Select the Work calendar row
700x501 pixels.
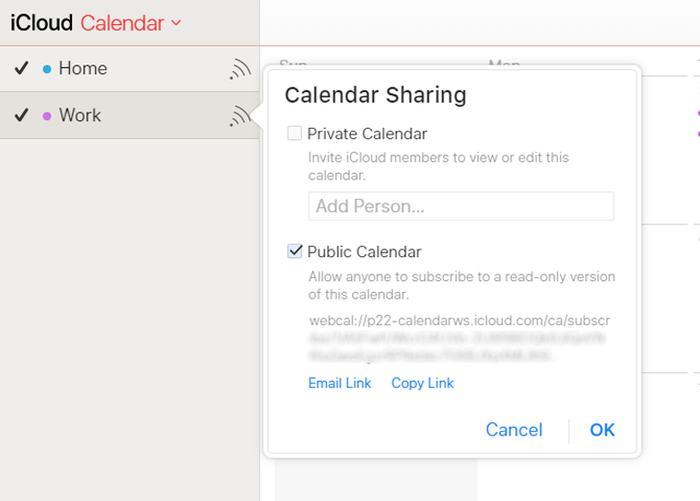129,116
